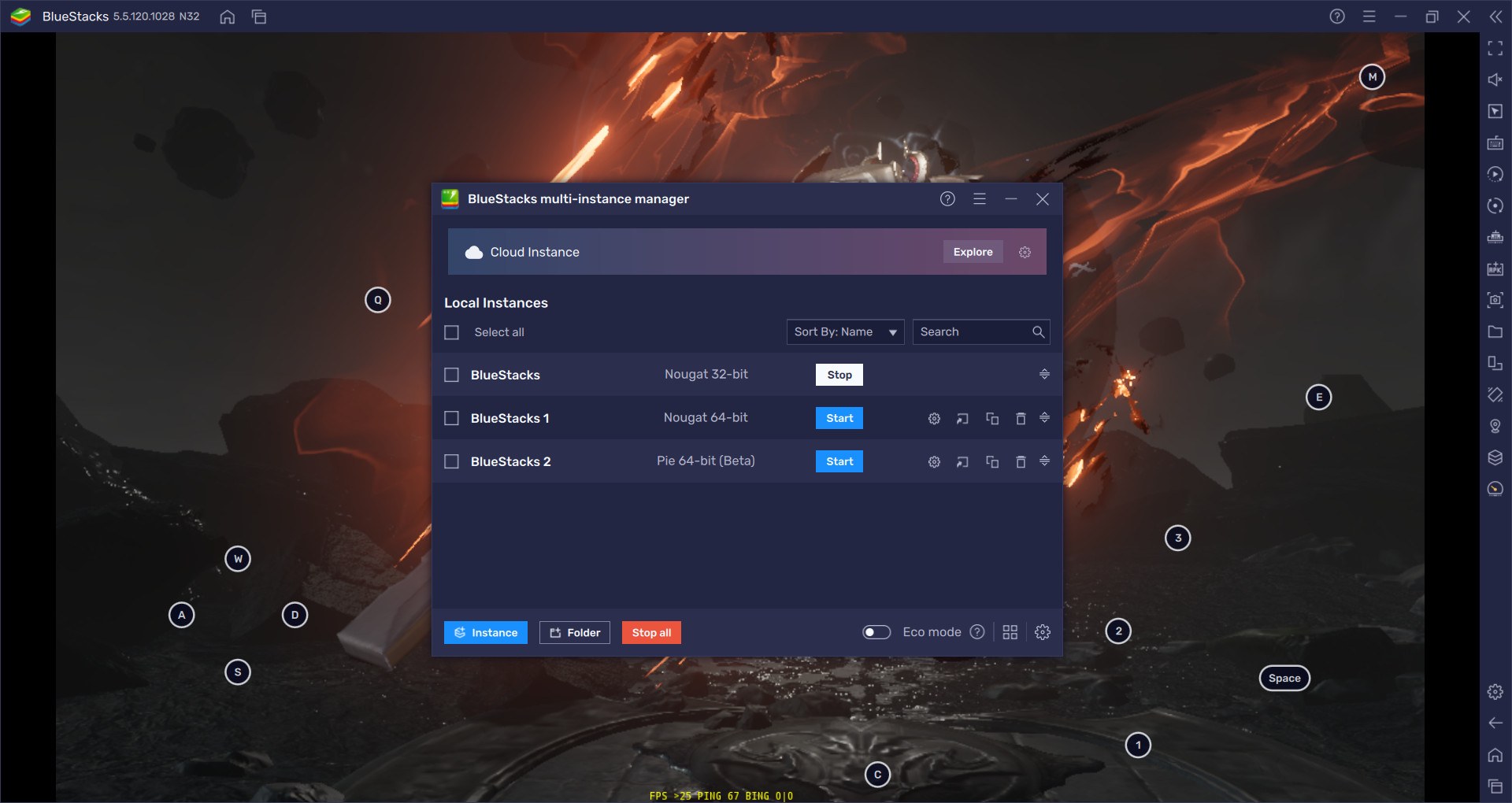Create shortcut for BlueStacks 2 instance
This screenshot has width=1512, height=803.
pyautogui.click(x=962, y=462)
